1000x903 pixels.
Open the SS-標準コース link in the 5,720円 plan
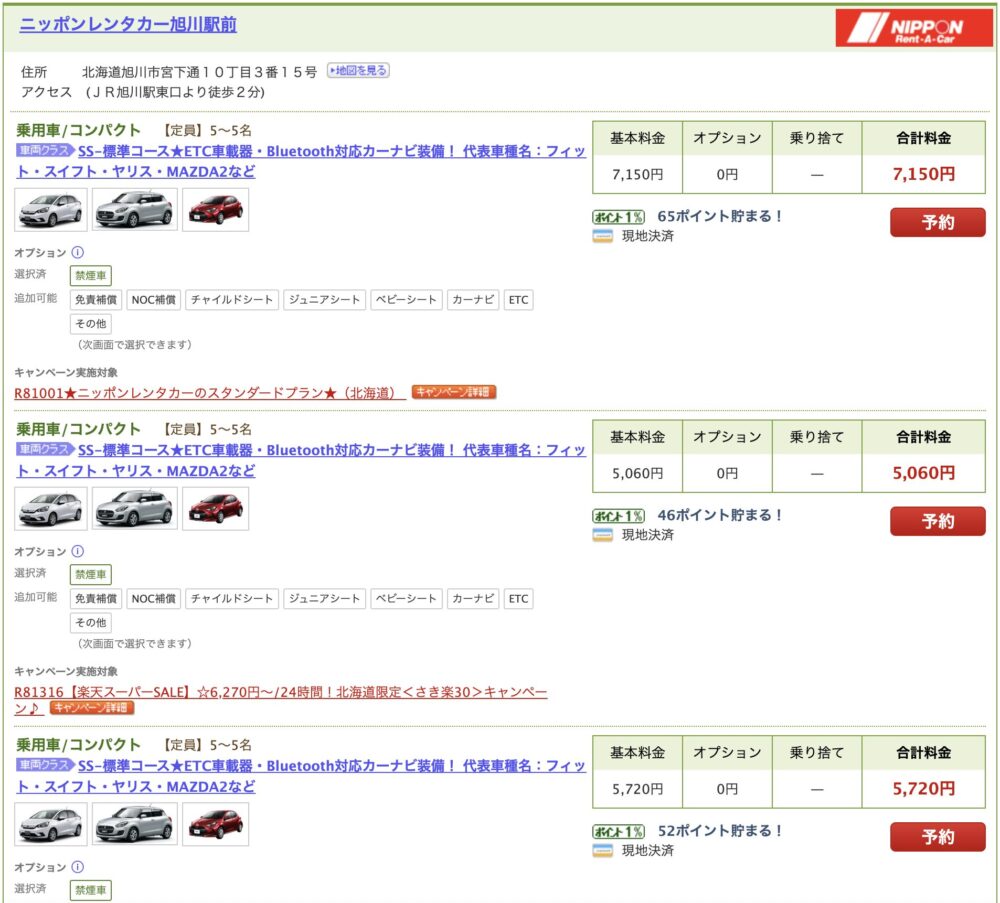point(301,776)
